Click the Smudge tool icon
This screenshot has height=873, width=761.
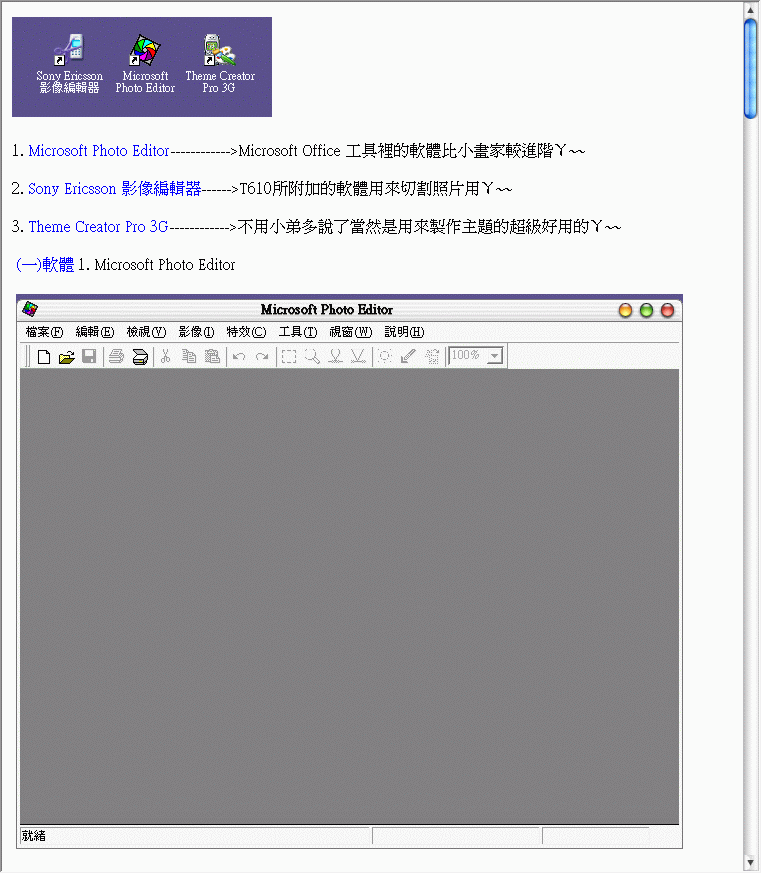[335, 356]
